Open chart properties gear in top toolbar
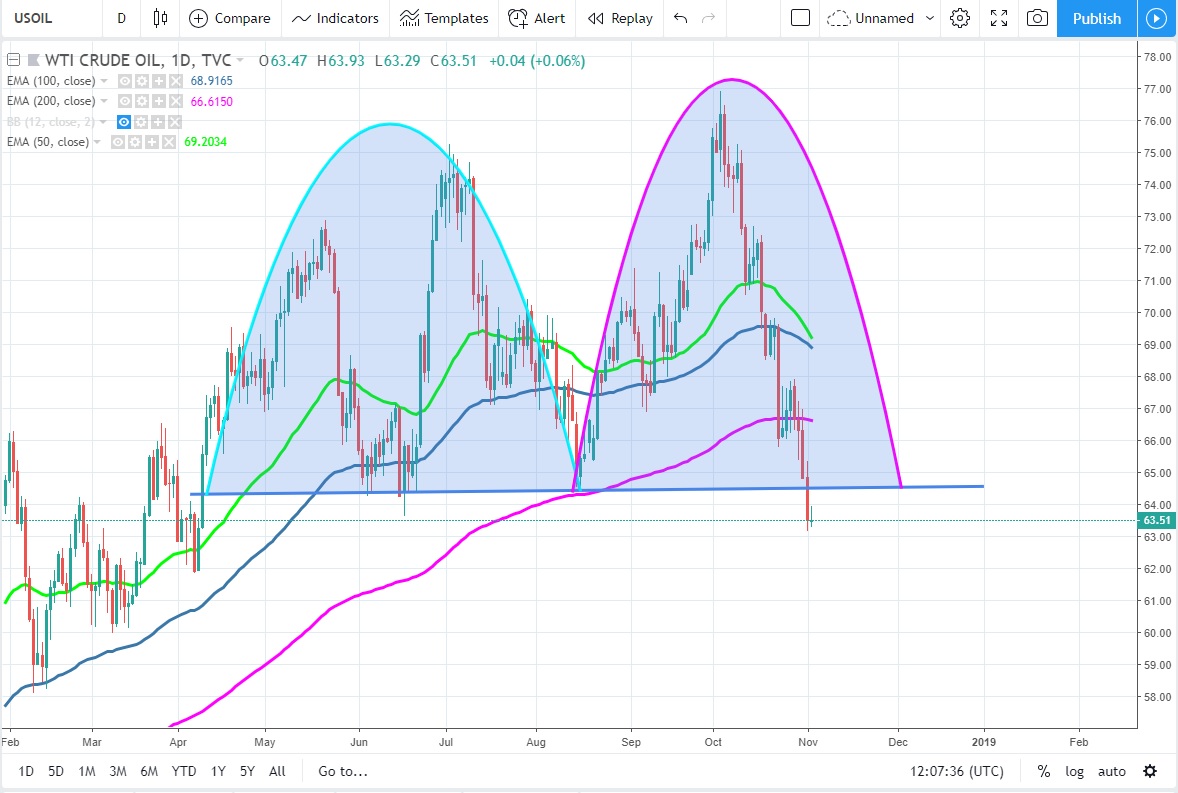 point(960,18)
